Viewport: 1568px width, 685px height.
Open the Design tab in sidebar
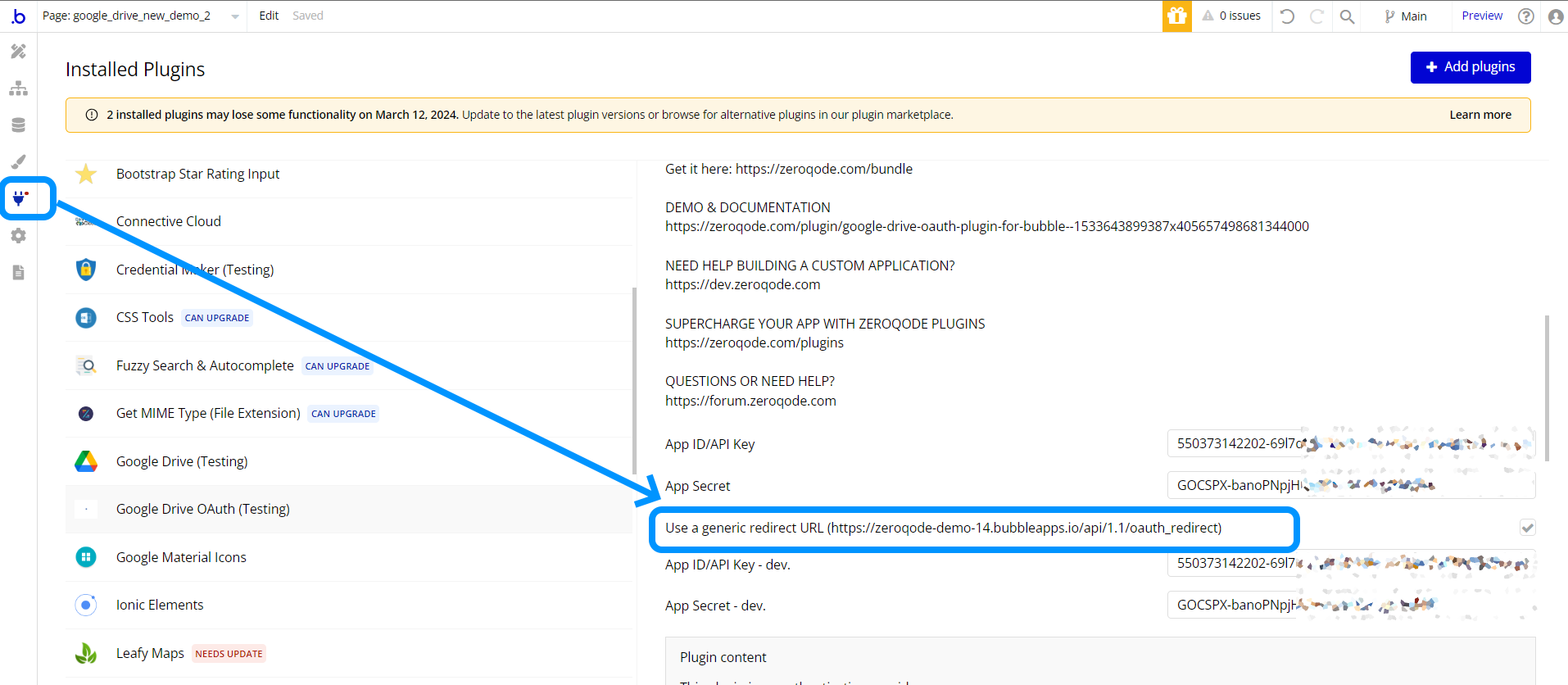pos(18,52)
